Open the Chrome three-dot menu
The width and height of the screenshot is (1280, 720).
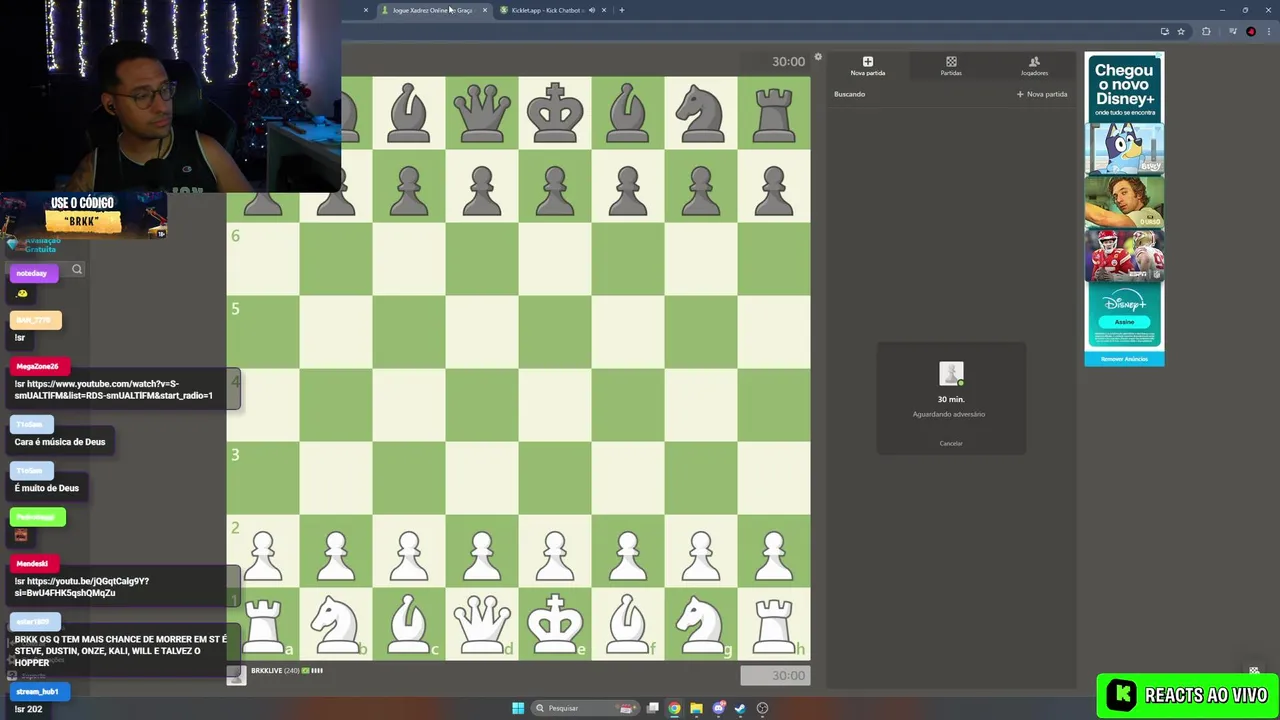pos(1269,32)
